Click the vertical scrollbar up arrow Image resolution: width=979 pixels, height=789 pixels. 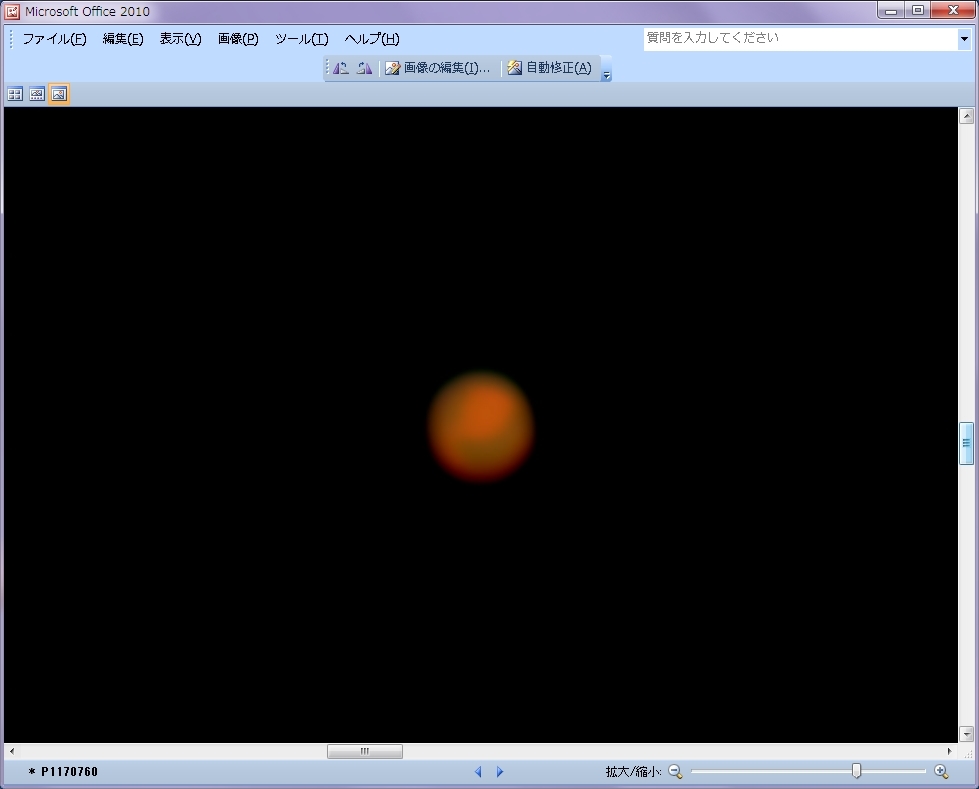click(x=966, y=115)
